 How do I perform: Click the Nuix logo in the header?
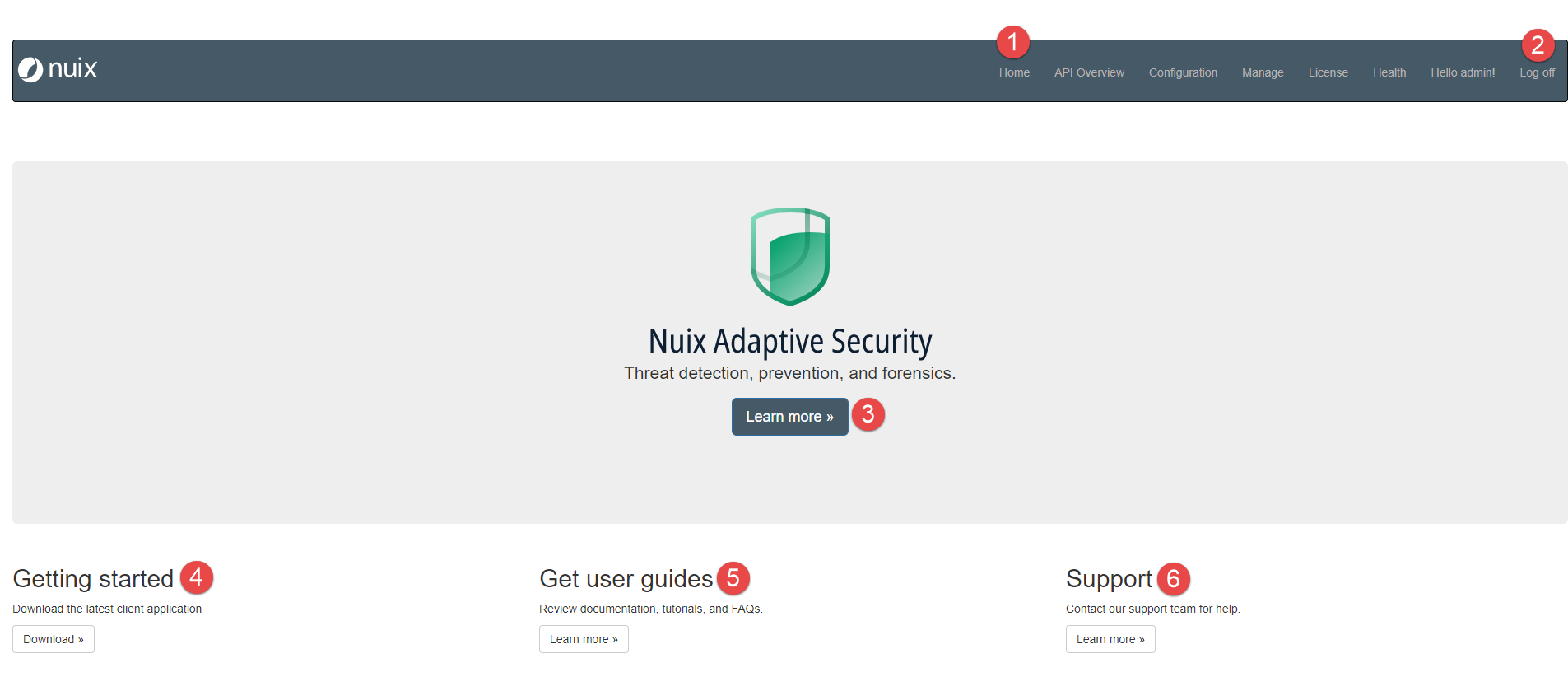tap(58, 69)
